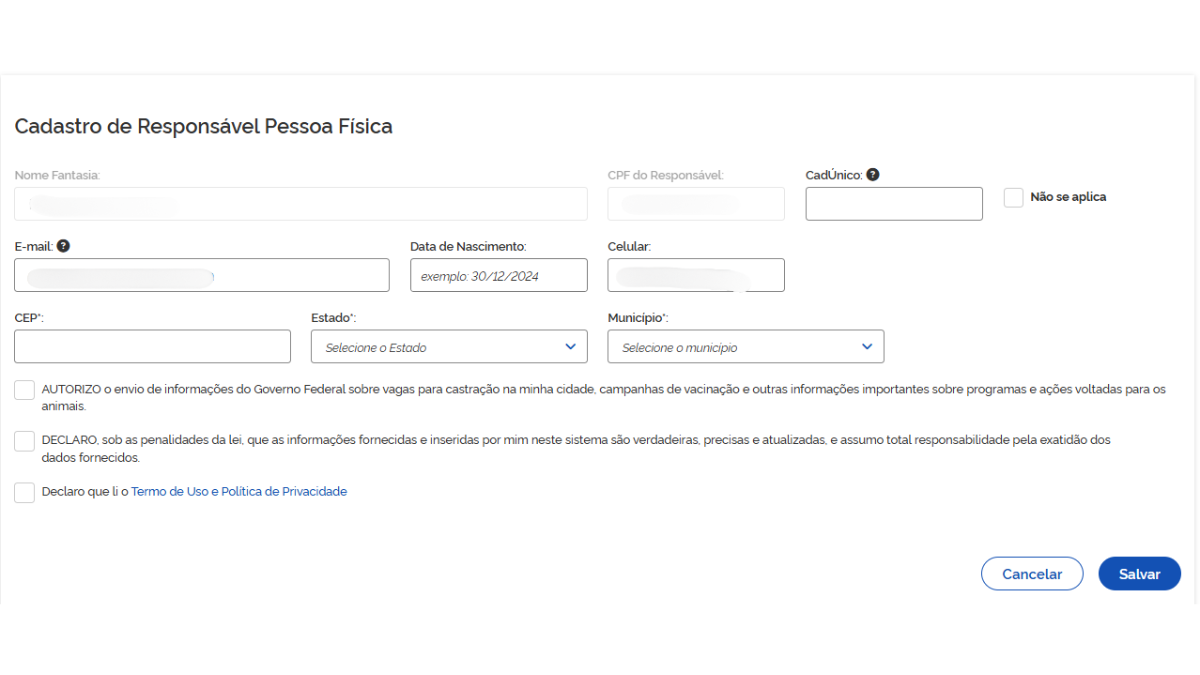
Task: Click the CPF do Responsável field
Action: [x=695, y=204]
